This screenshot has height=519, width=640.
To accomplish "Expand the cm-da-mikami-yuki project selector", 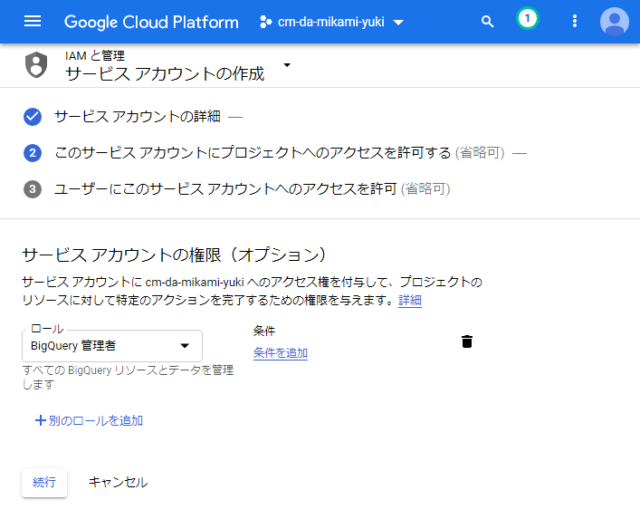I will coord(332,22).
